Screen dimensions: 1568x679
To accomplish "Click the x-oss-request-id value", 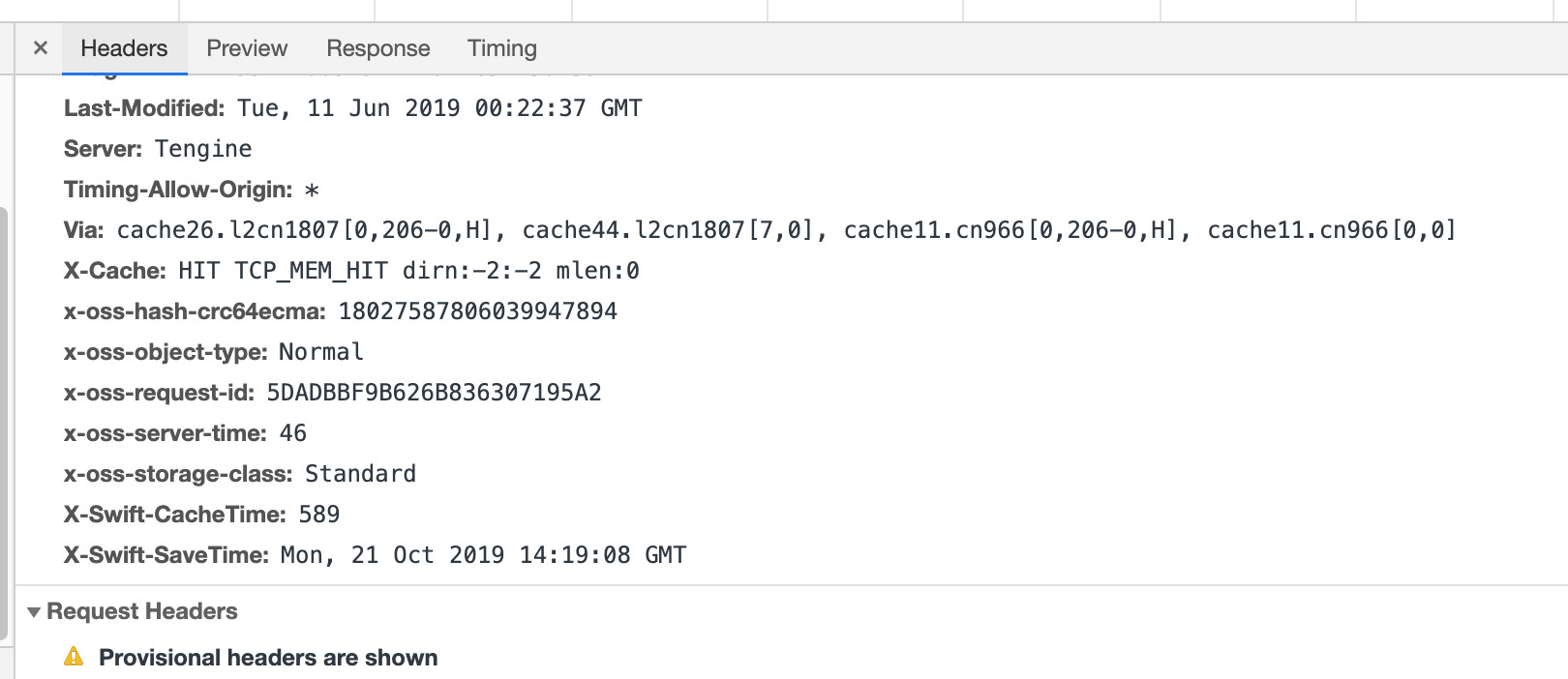I will coord(434,393).
